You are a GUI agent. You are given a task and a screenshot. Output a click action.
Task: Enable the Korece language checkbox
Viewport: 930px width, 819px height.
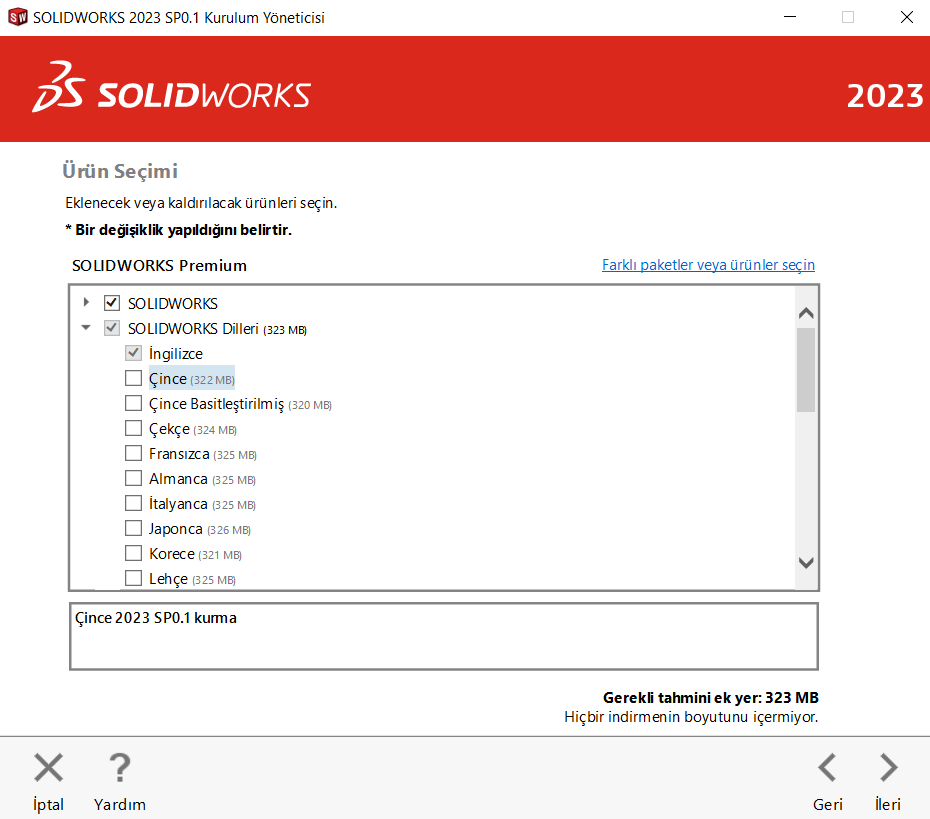133,553
